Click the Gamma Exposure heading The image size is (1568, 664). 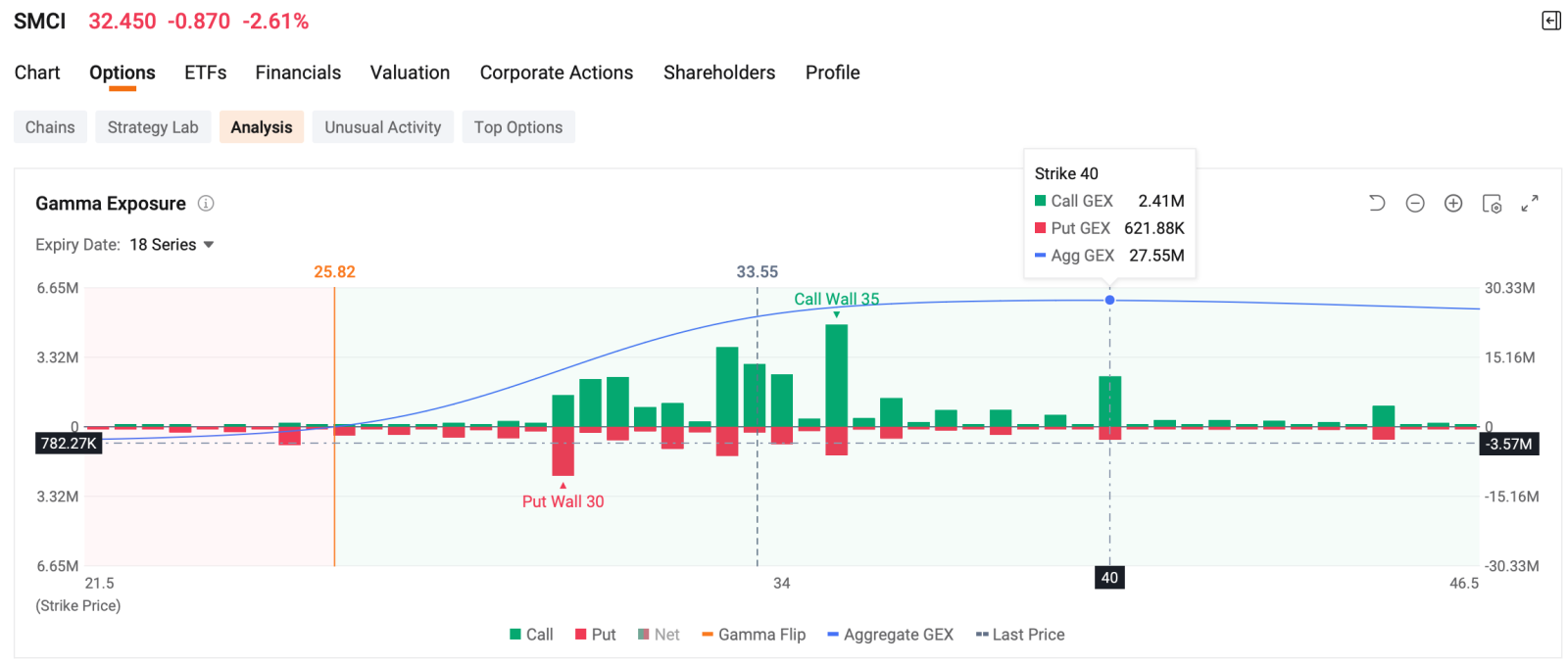111,204
